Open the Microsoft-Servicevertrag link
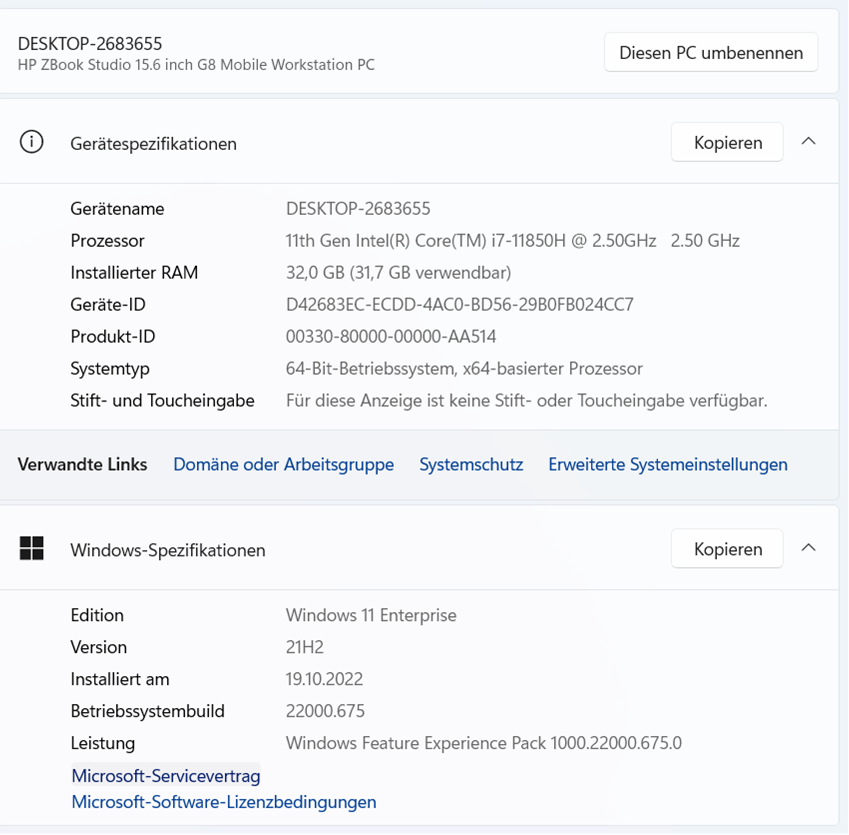Screen dimensions: 849x835 166,776
